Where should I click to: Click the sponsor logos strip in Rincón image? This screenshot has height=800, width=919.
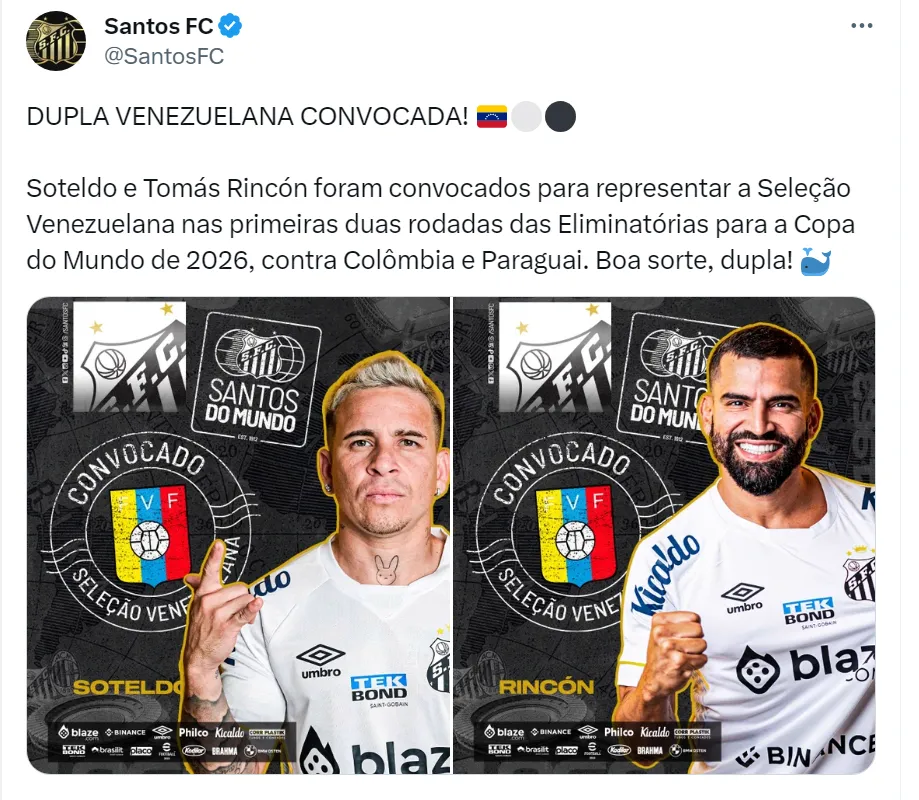(597, 741)
